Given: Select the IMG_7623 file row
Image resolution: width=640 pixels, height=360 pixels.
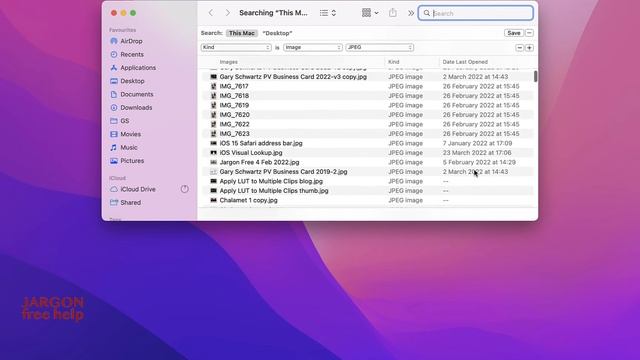Looking at the screenshot, I should point(367,133).
